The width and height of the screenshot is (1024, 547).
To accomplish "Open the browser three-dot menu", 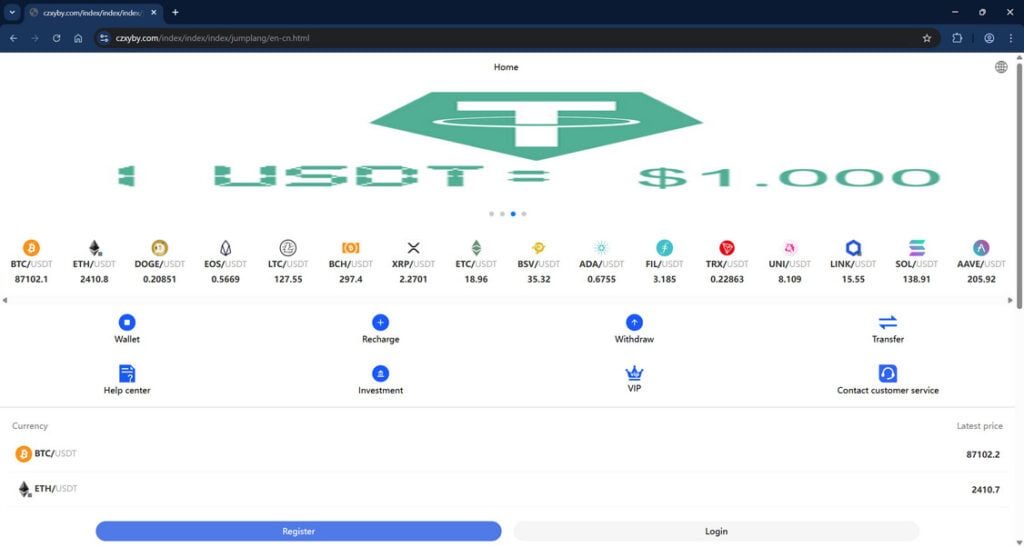I will click(1011, 39).
